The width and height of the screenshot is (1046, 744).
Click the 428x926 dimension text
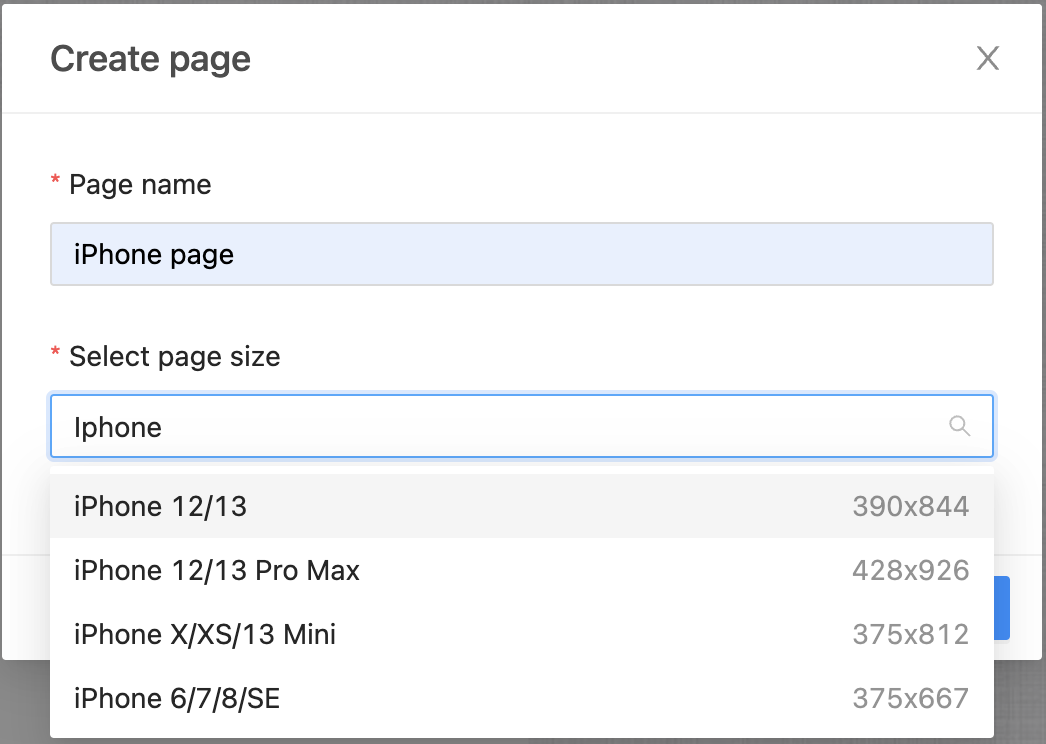pyautogui.click(x=910, y=571)
